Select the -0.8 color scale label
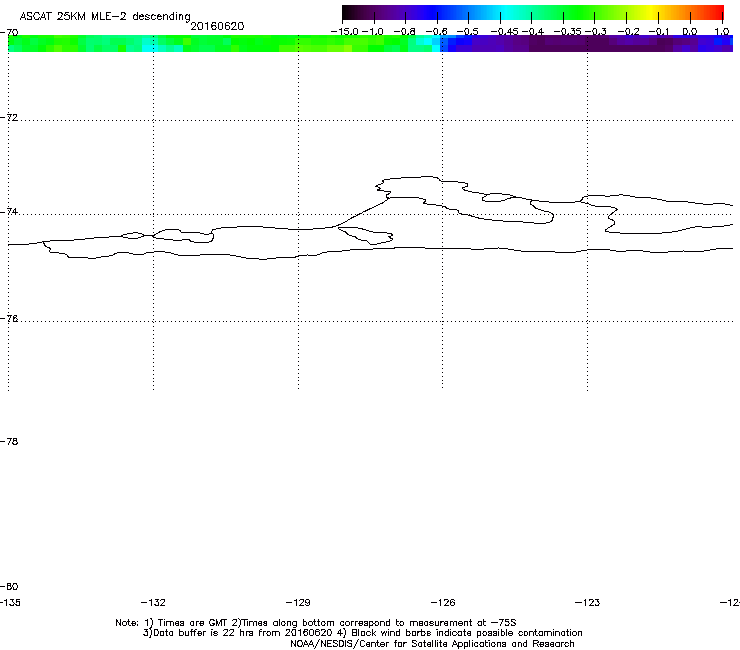Viewport: 740px width, 650px height. [404, 32]
